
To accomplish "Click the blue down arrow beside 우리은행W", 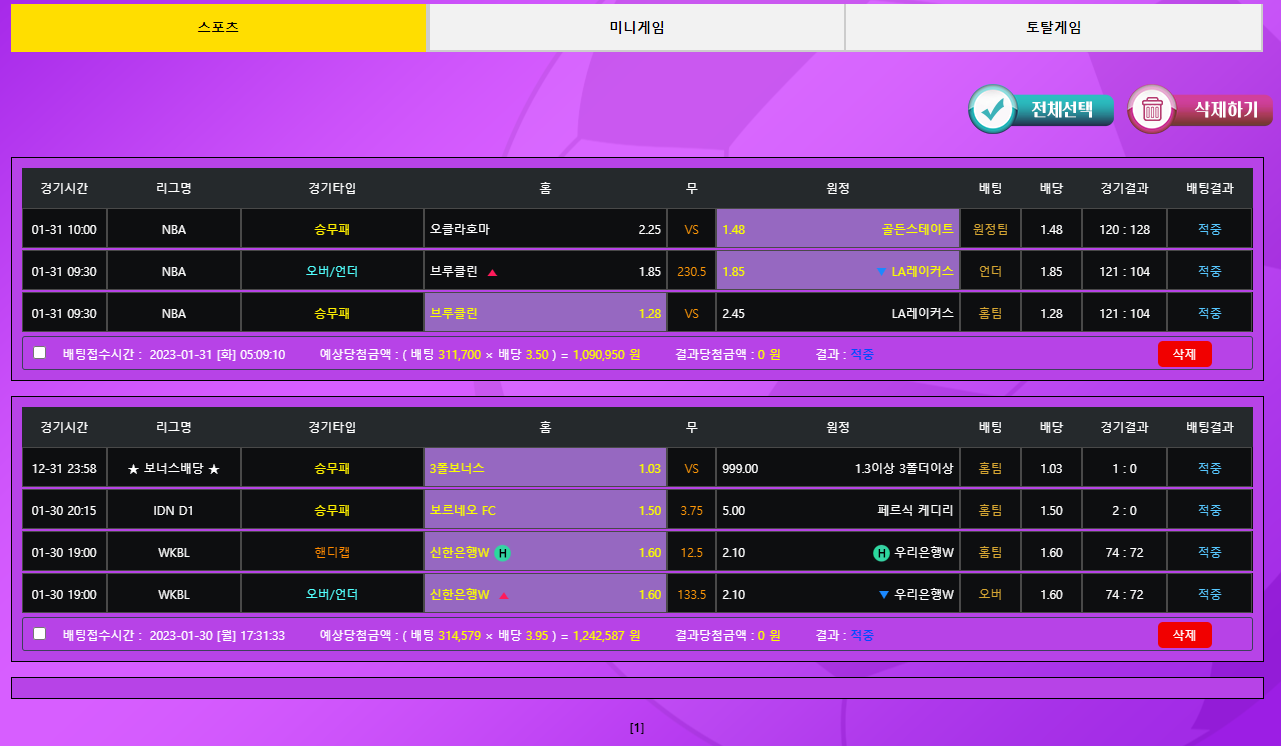I will click(x=883, y=595).
